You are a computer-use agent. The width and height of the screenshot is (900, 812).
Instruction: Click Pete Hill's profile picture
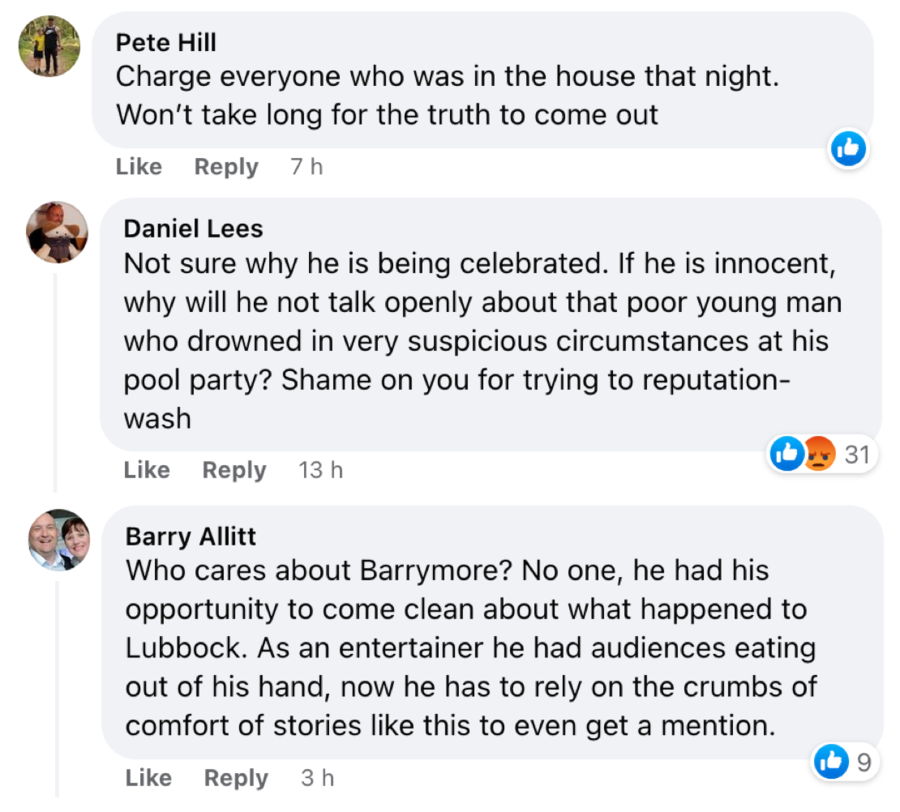[50, 47]
